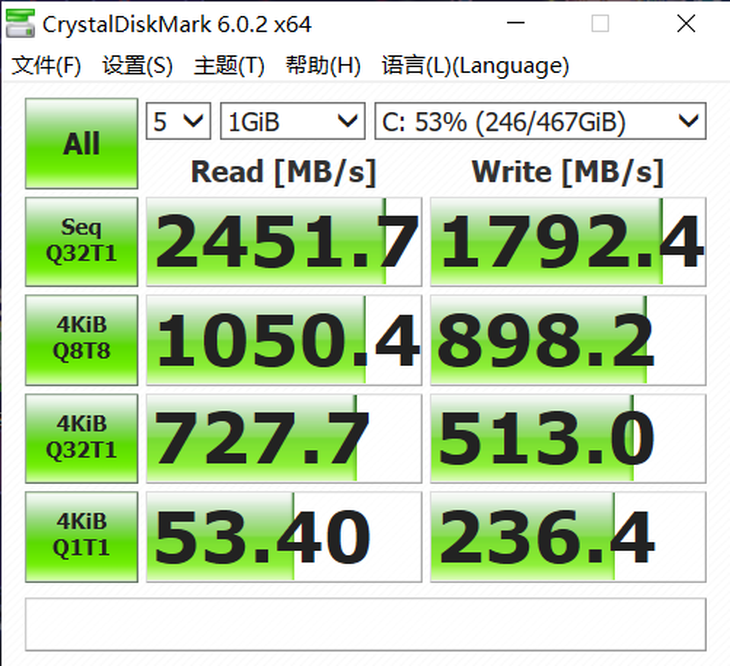This screenshot has width=730, height=666.
Task: Click the empty comment field at bottom
Action: click(365, 624)
